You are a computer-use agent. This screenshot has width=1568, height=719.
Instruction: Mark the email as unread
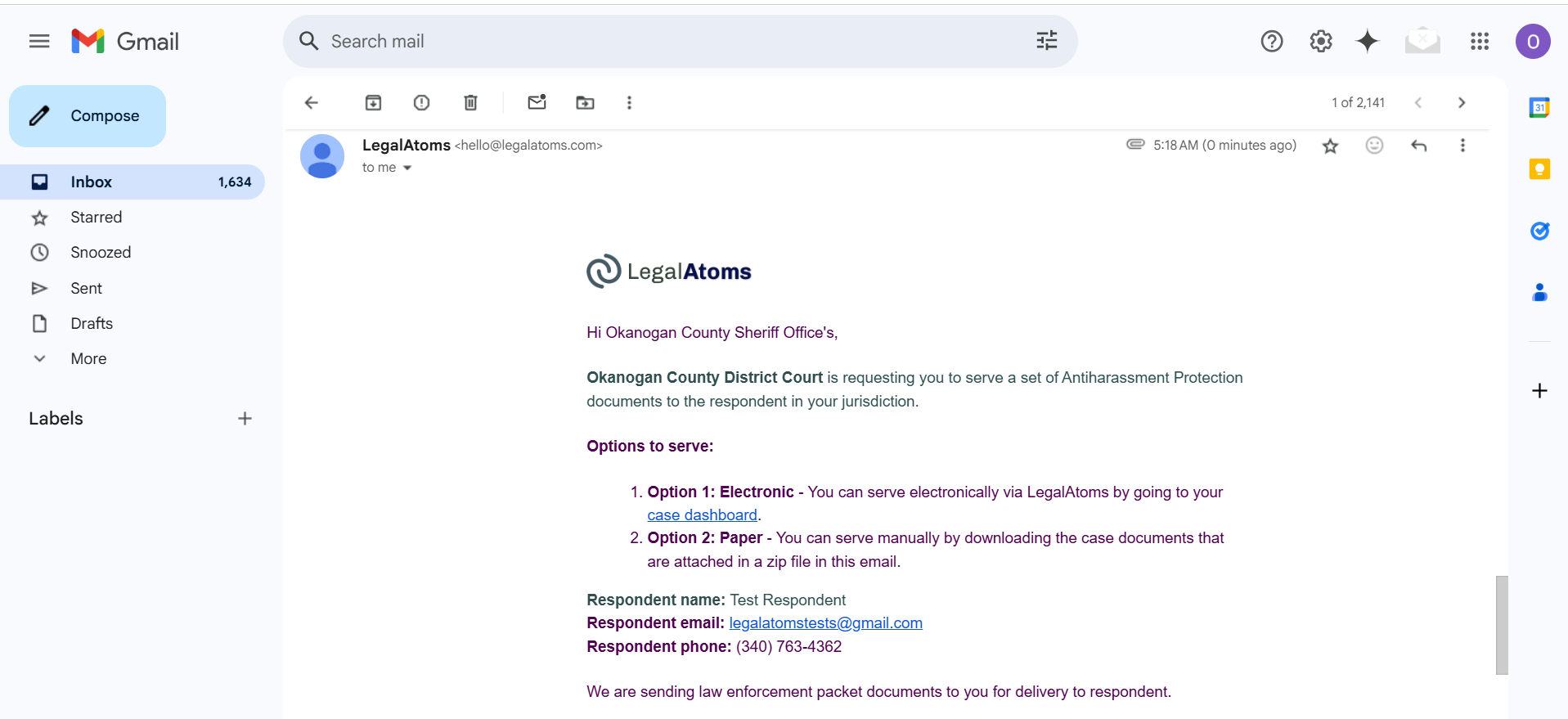537,102
